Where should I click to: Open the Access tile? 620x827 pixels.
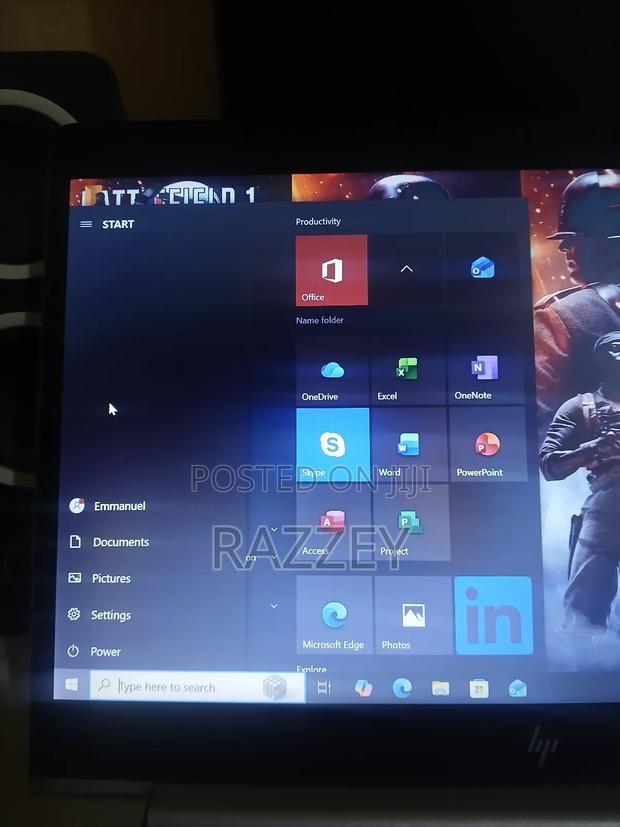[x=333, y=523]
